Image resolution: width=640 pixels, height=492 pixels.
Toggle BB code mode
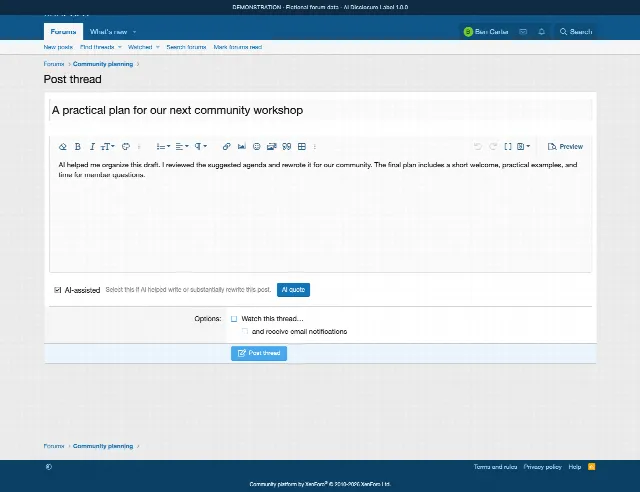click(x=508, y=147)
